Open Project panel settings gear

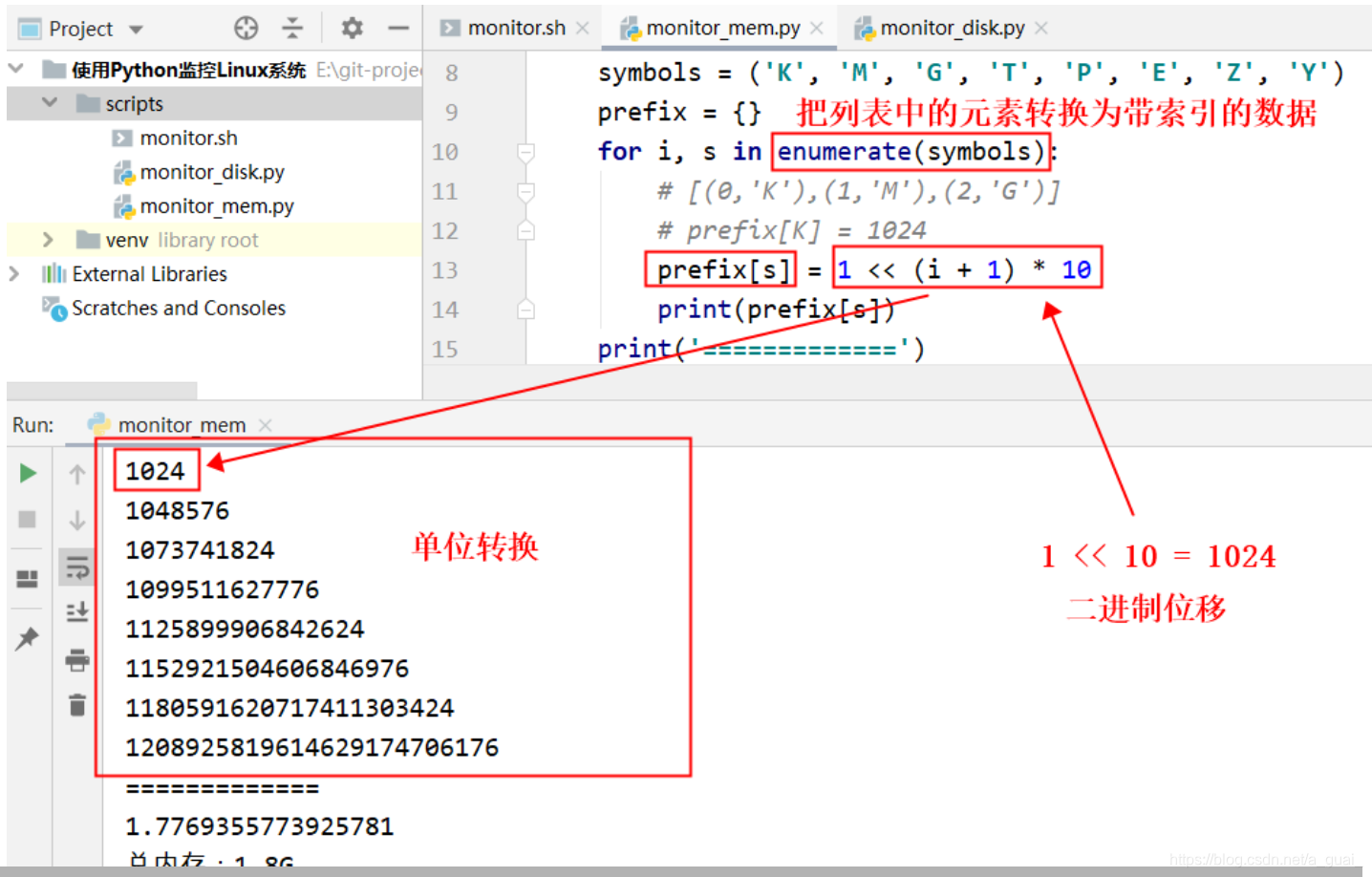(352, 29)
